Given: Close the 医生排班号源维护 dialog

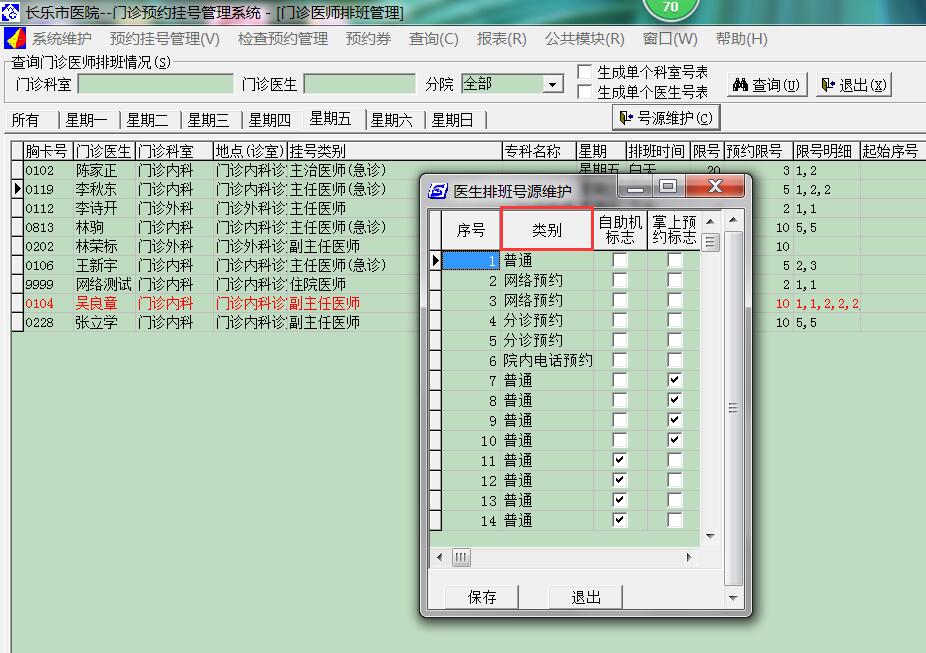Looking at the screenshot, I should coord(715,187).
